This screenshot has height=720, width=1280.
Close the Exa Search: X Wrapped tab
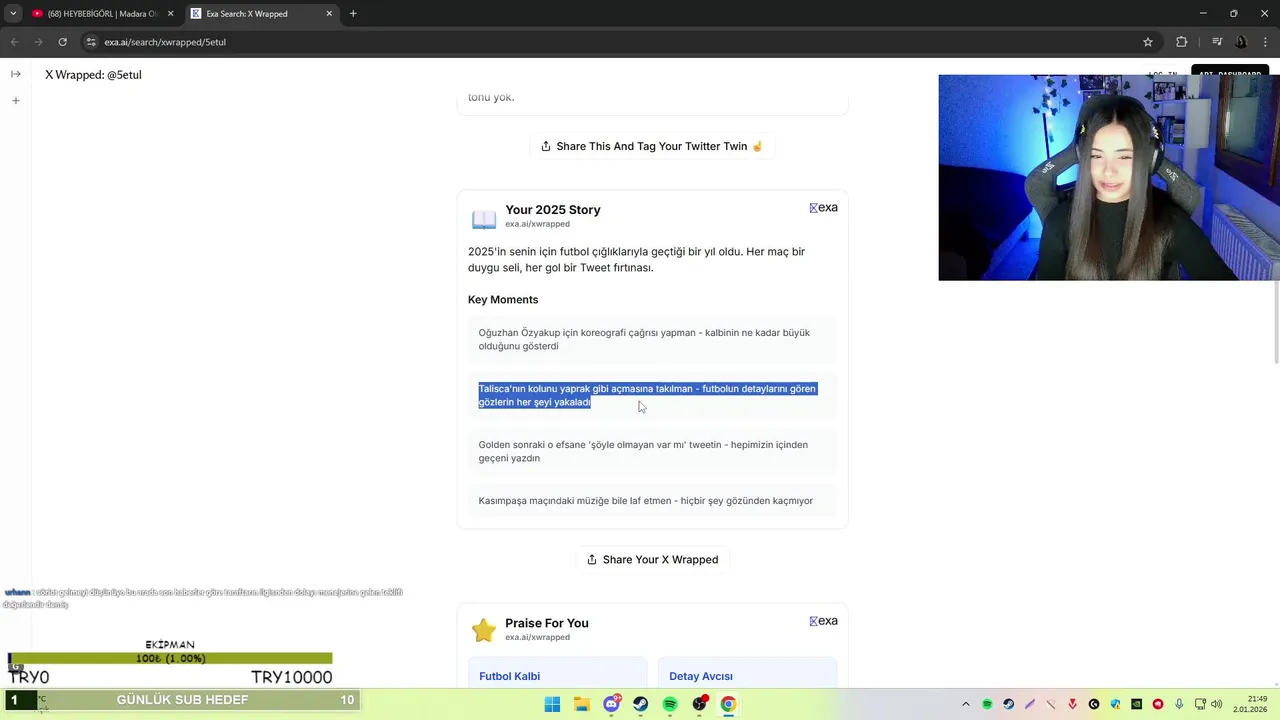328,14
